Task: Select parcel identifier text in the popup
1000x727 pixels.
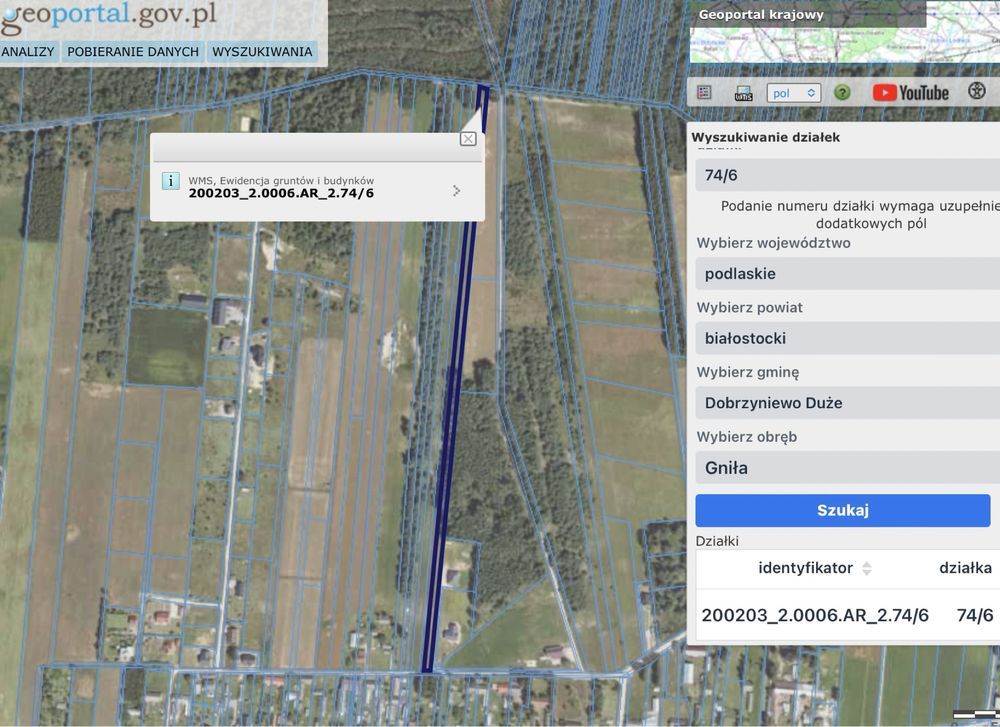Action: coord(281,193)
